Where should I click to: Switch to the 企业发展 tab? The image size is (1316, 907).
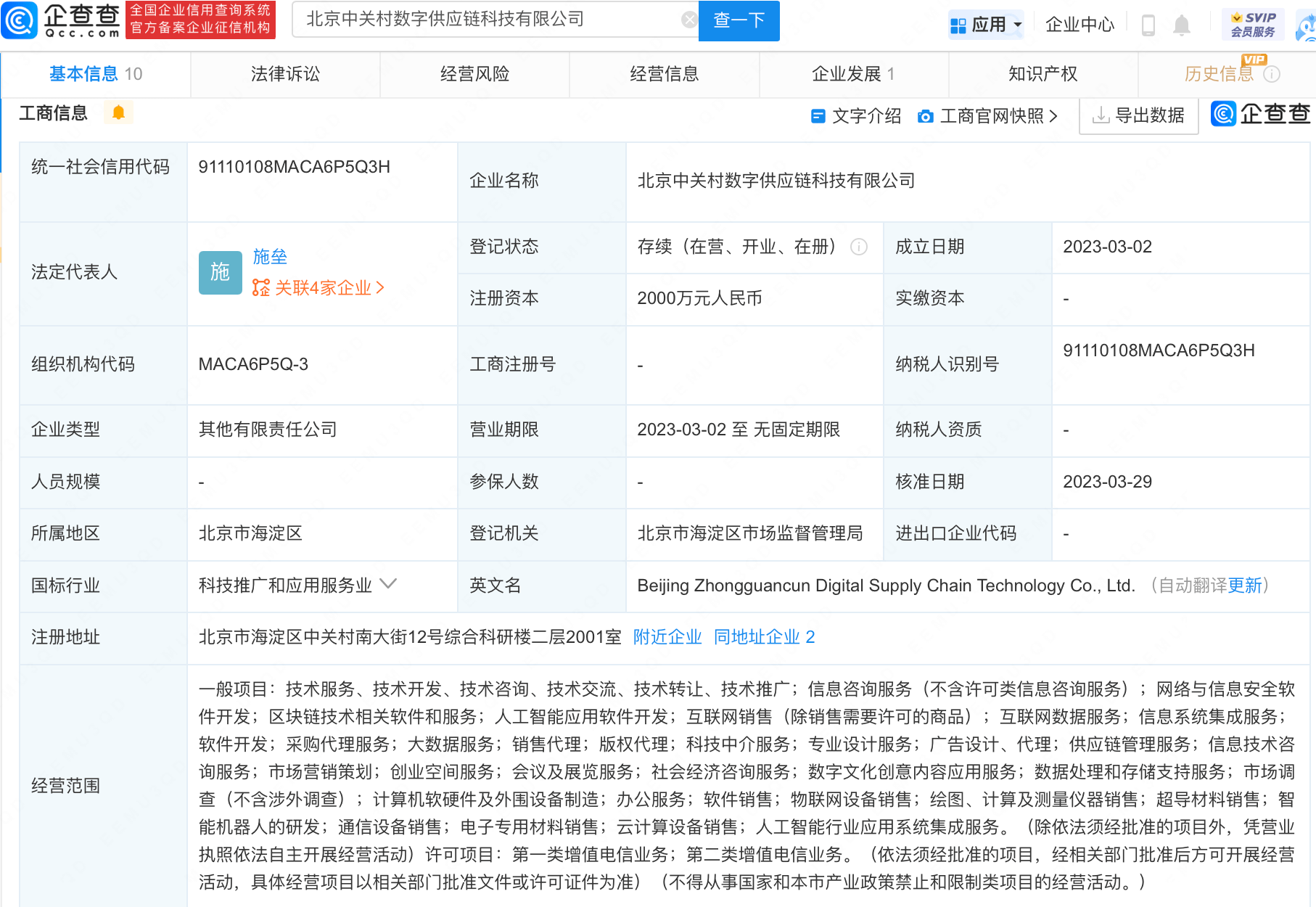click(853, 74)
